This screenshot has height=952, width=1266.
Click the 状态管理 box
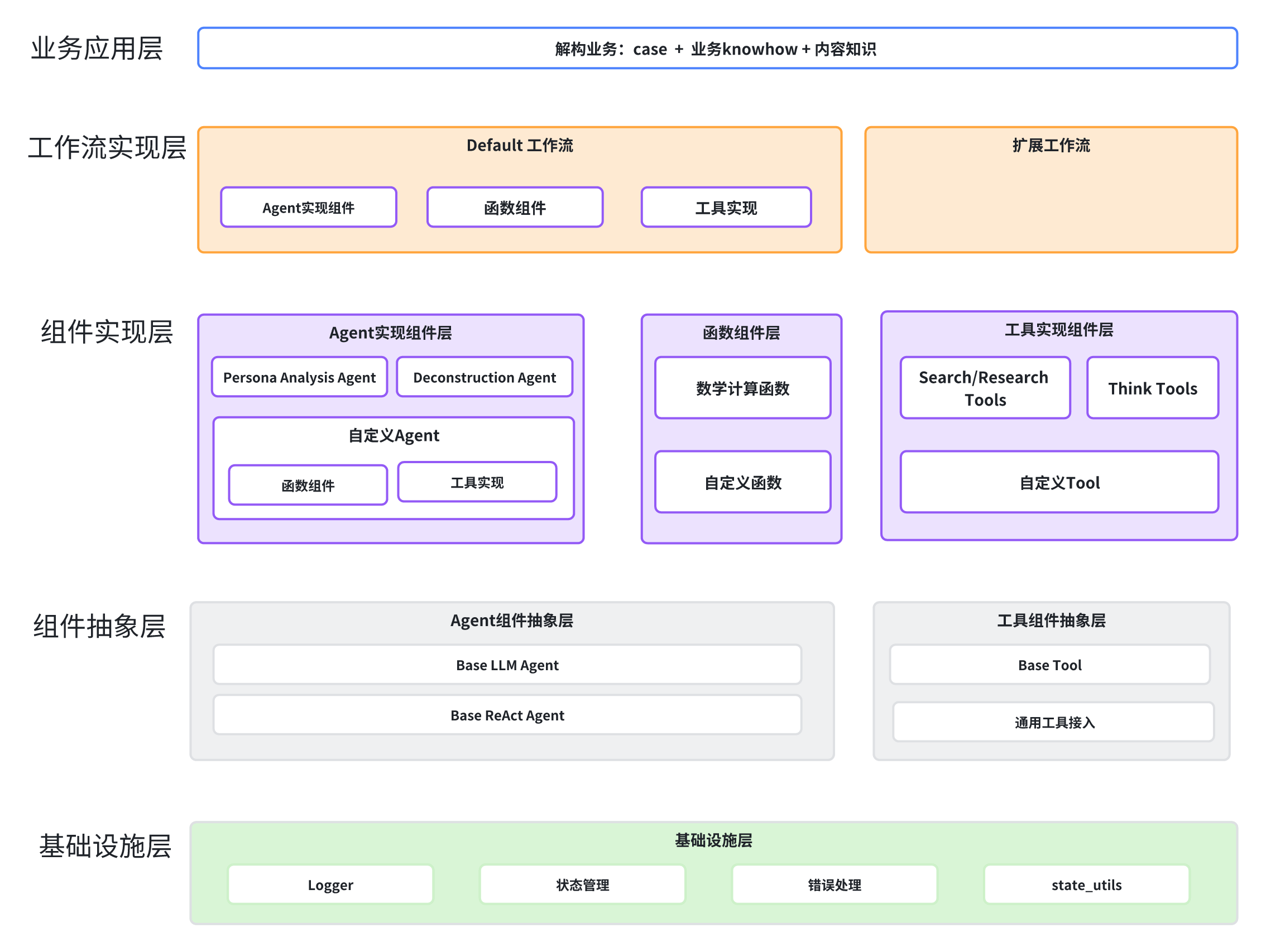point(582,884)
